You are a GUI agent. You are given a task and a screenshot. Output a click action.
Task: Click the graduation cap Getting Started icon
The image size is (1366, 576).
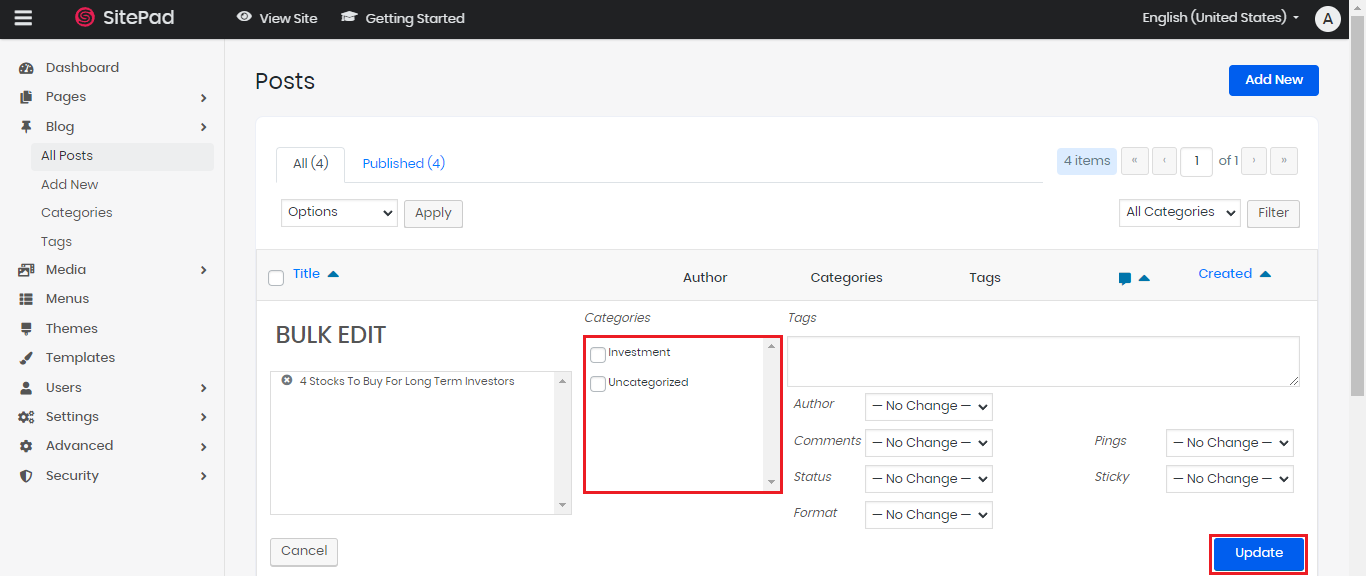[x=349, y=17]
